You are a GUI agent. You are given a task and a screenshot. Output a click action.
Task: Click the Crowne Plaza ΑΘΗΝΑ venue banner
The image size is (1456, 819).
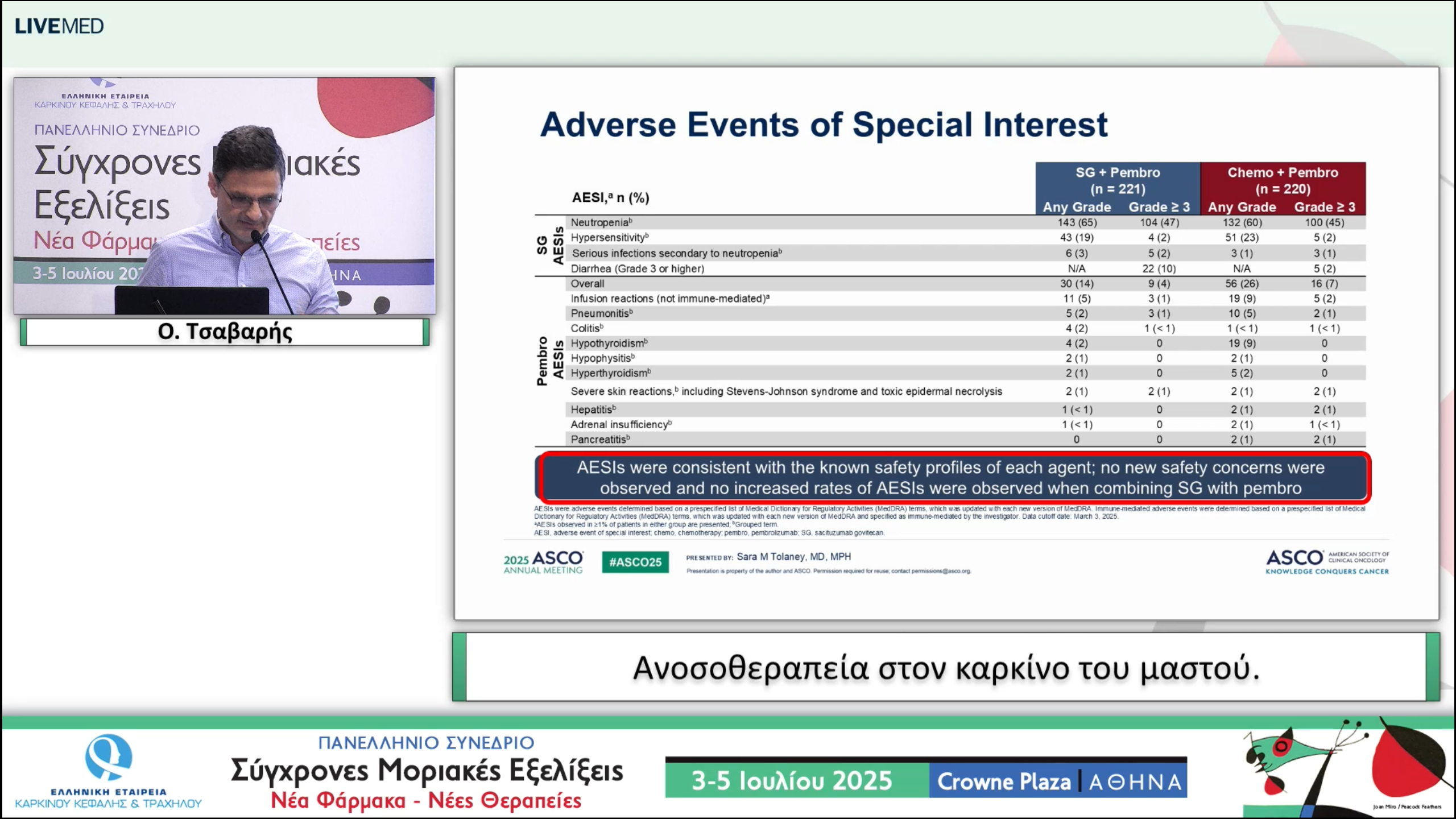[1059, 781]
